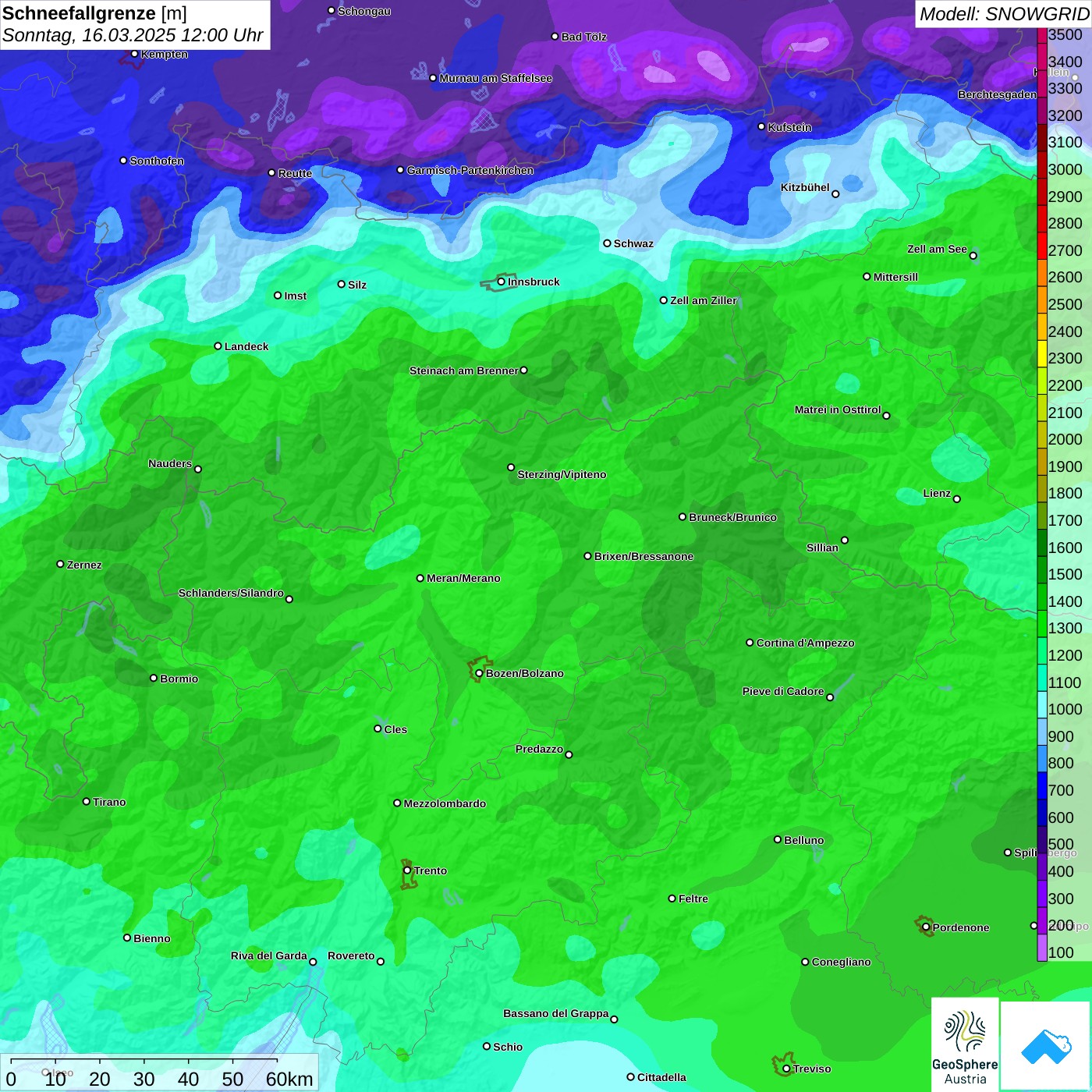Select the orange 2600 legend swatch
The height and width of the screenshot is (1092, 1092).
point(1042,273)
